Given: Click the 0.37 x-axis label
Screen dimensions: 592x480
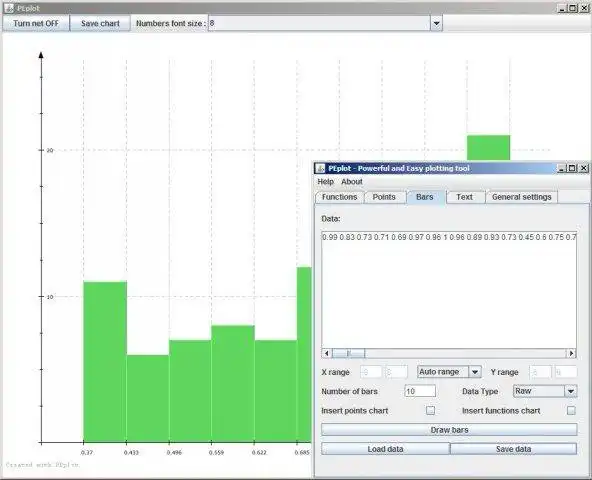Looking at the screenshot, I should pos(87,452).
